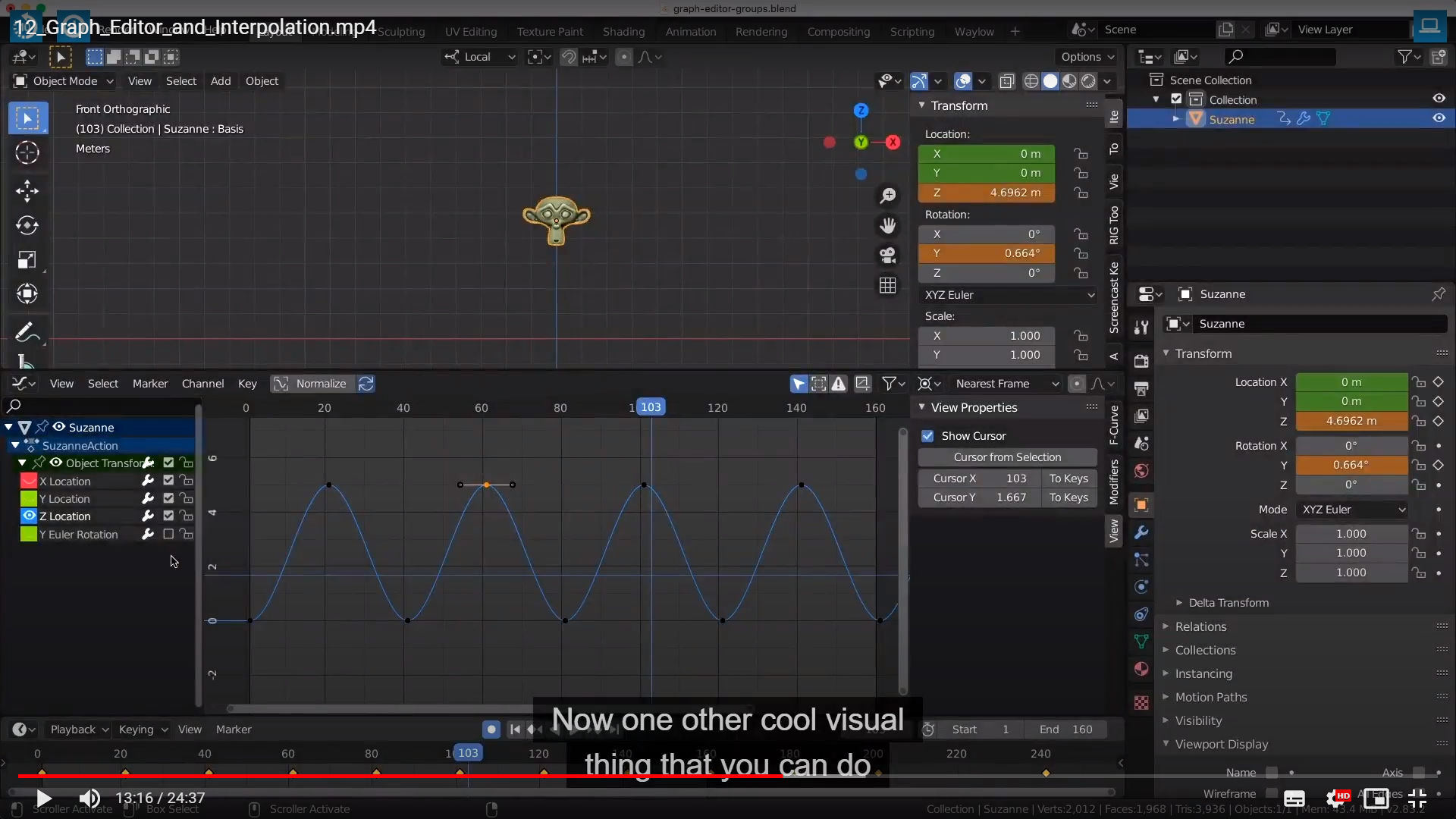Open the Nearest Frame snapping dropdown
The height and width of the screenshot is (819, 1456).
click(x=1006, y=384)
